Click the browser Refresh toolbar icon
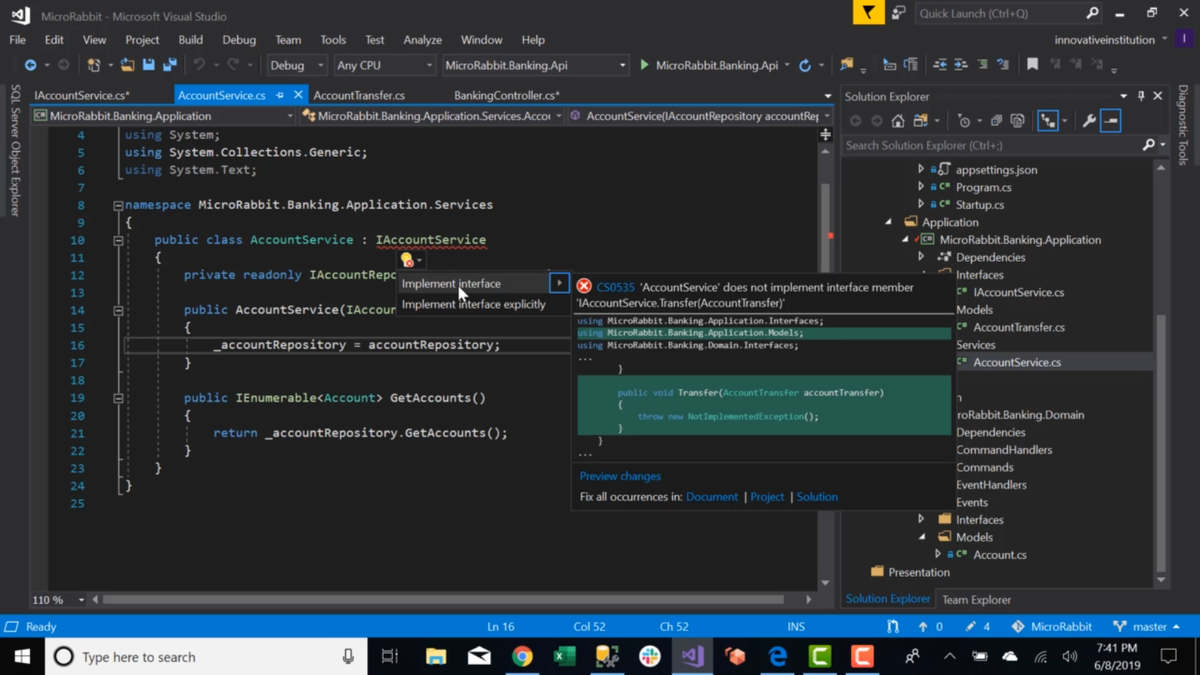 [805, 65]
